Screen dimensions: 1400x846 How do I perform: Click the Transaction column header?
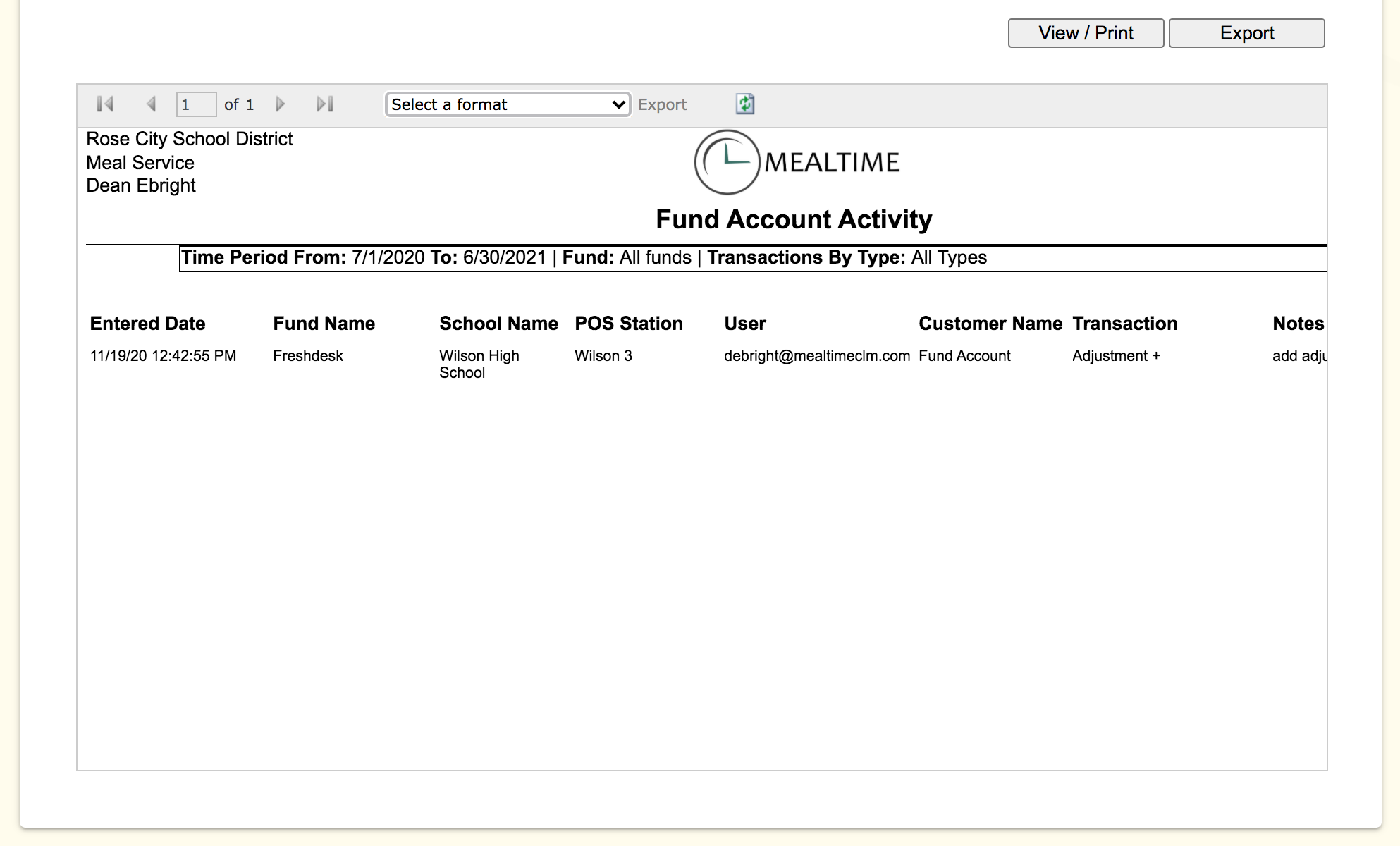(x=1124, y=324)
